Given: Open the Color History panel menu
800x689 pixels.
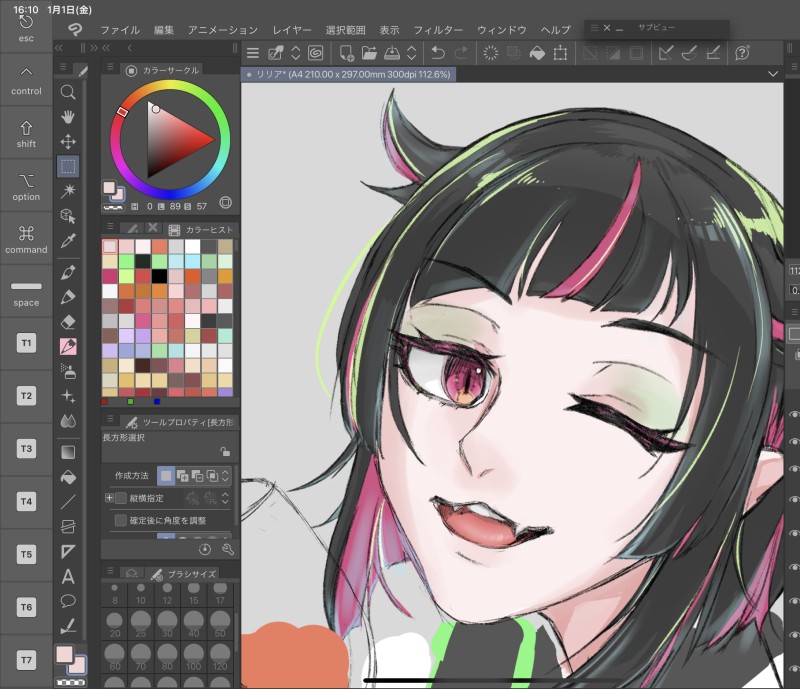Looking at the screenshot, I should tap(110, 226).
